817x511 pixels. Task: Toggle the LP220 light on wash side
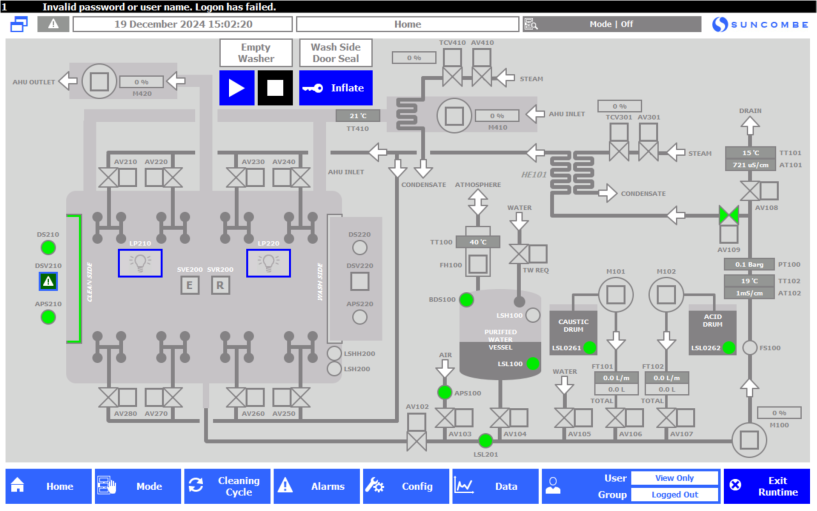(268, 262)
